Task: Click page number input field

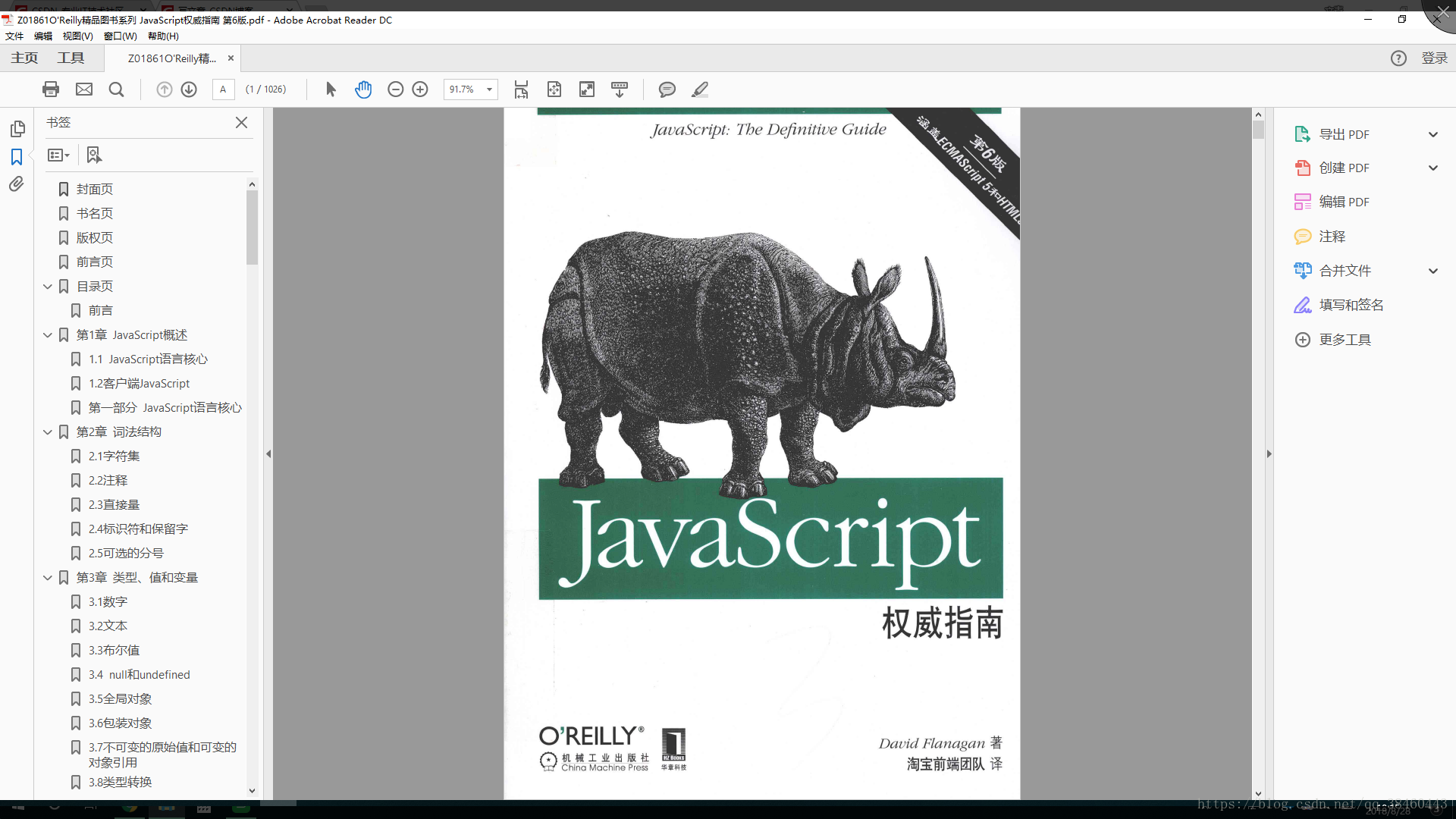Action: click(x=223, y=89)
